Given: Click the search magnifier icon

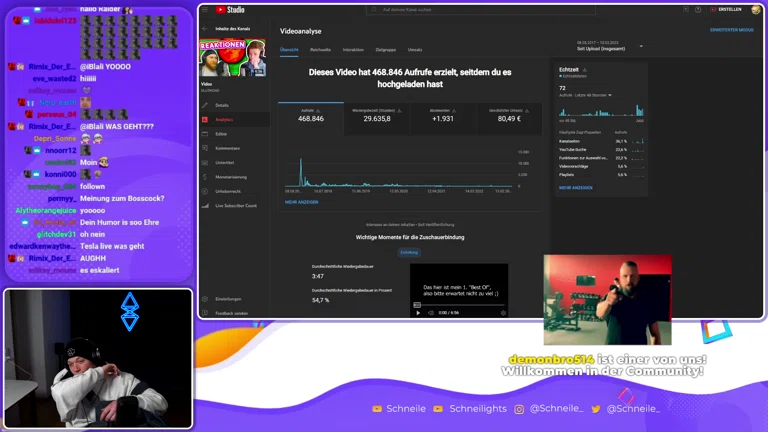Looking at the screenshot, I should point(374,10).
